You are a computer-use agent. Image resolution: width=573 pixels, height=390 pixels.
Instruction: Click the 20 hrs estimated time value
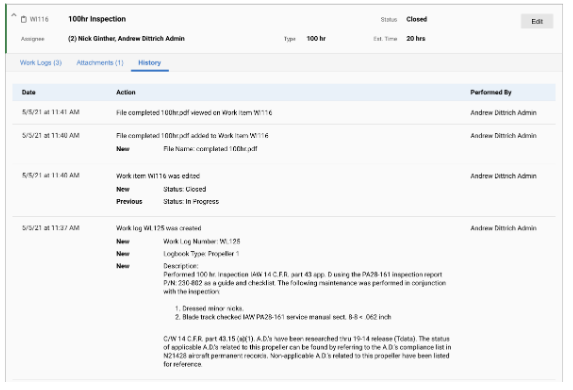416,38
